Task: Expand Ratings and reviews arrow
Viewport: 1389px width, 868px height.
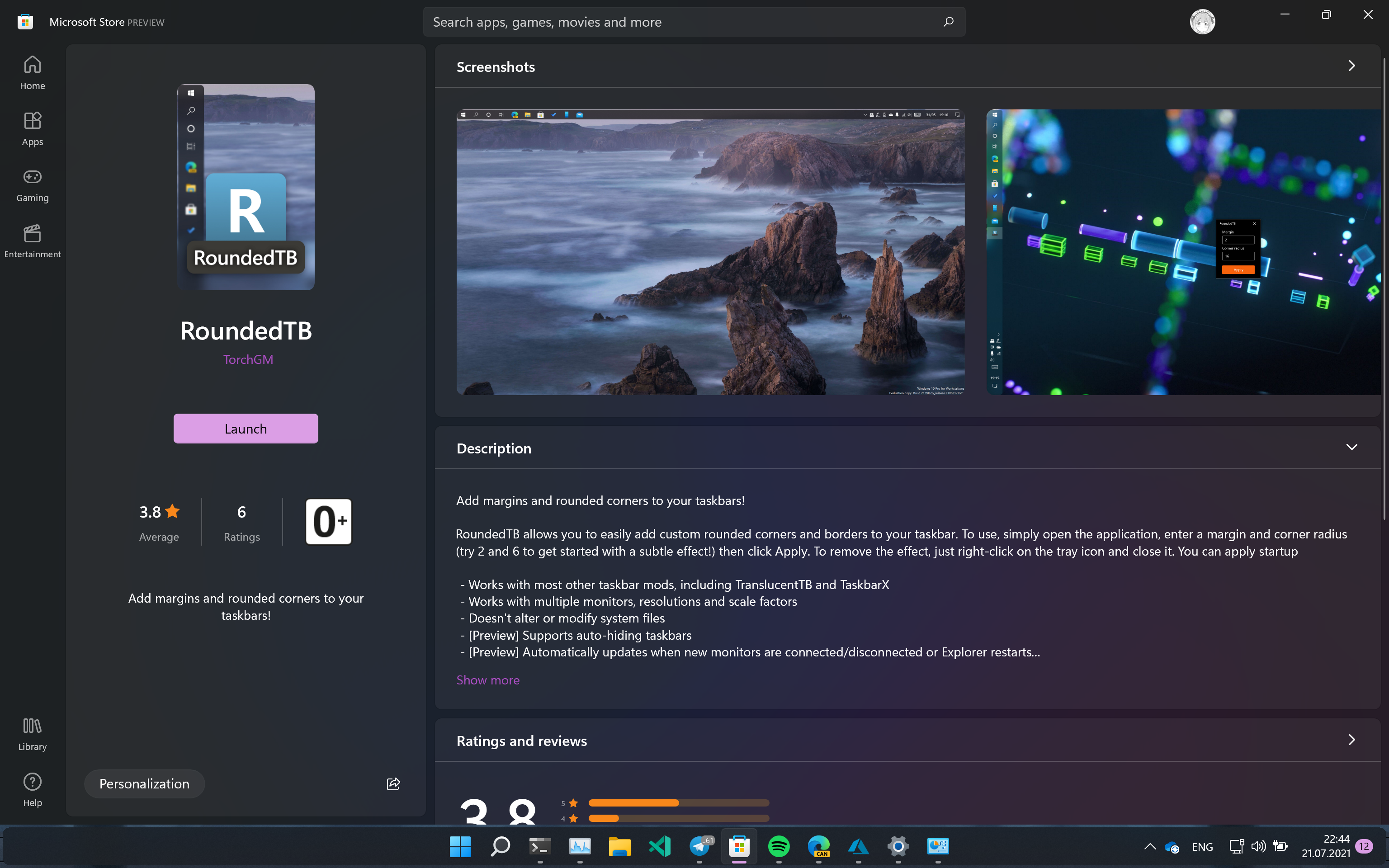Action: click(x=1351, y=740)
